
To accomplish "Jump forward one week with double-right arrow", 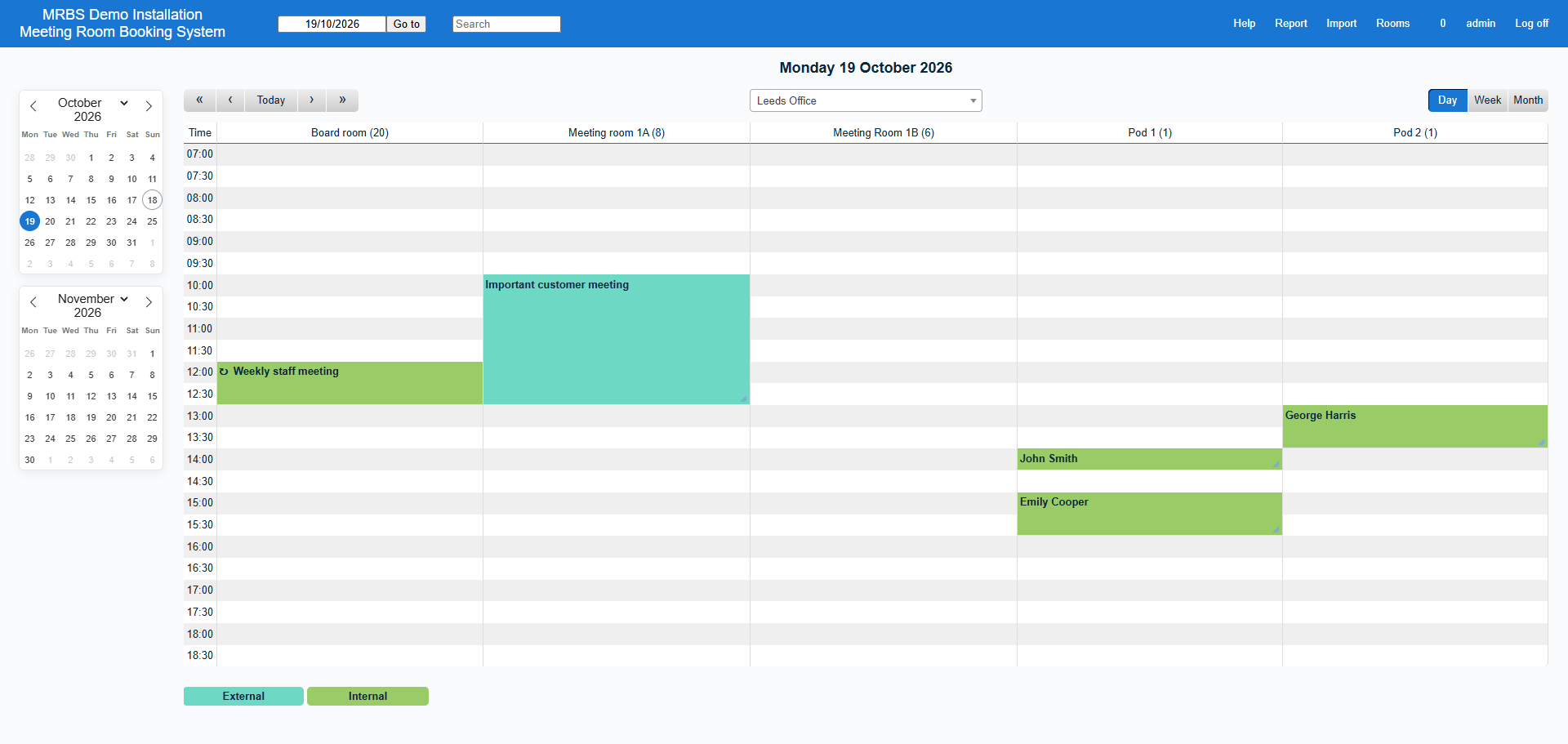I will 342,100.
